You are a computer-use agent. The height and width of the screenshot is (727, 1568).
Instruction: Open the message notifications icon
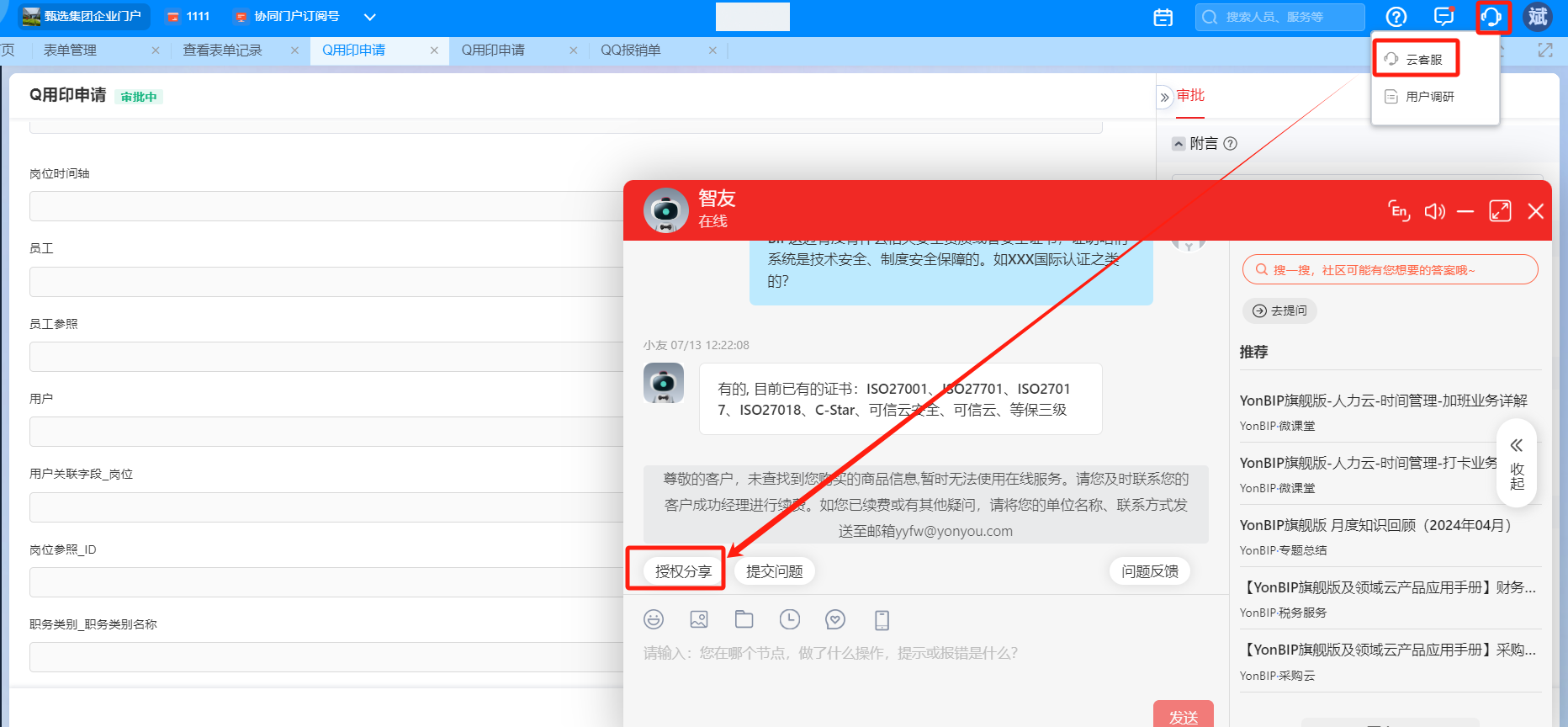(x=1444, y=17)
